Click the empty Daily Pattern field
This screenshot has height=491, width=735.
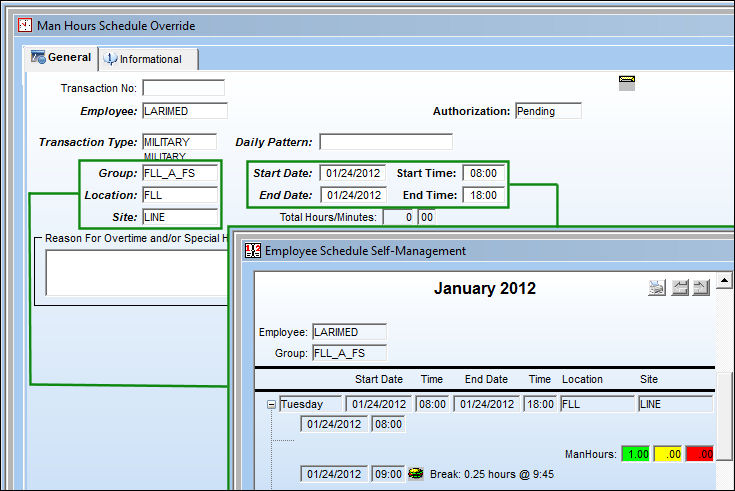[386, 142]
